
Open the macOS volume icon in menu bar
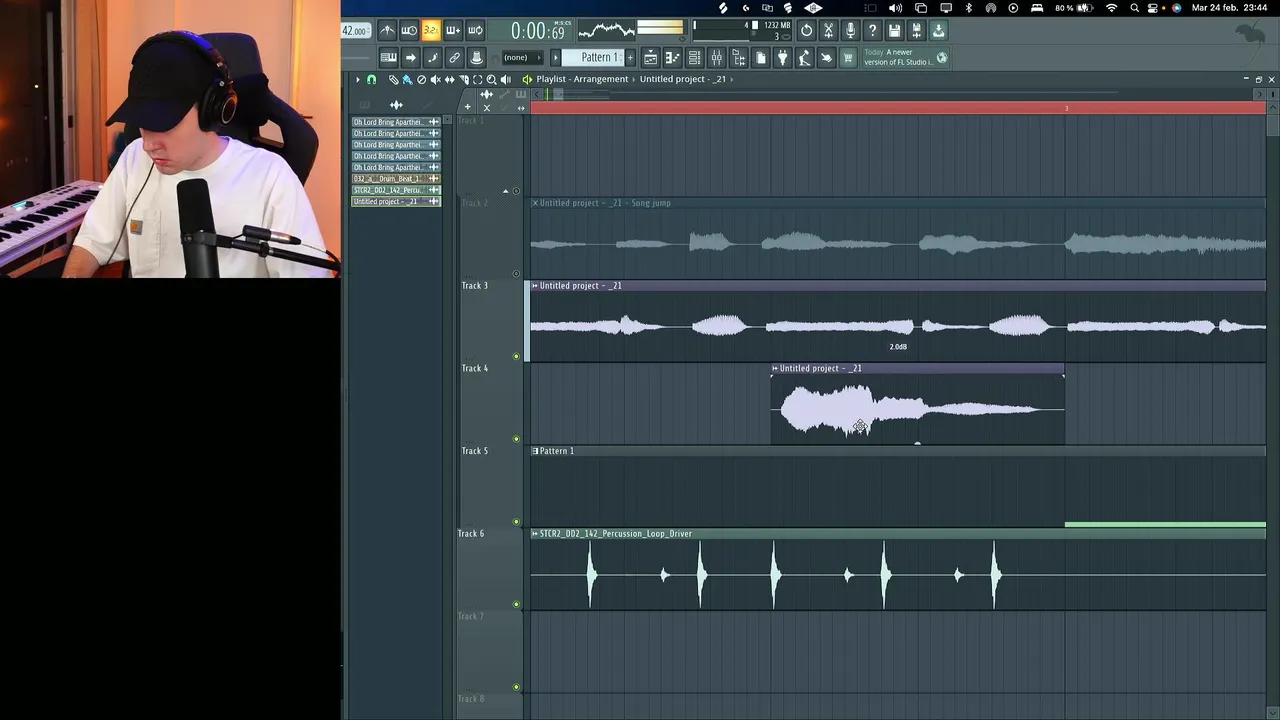click(895, 8)
